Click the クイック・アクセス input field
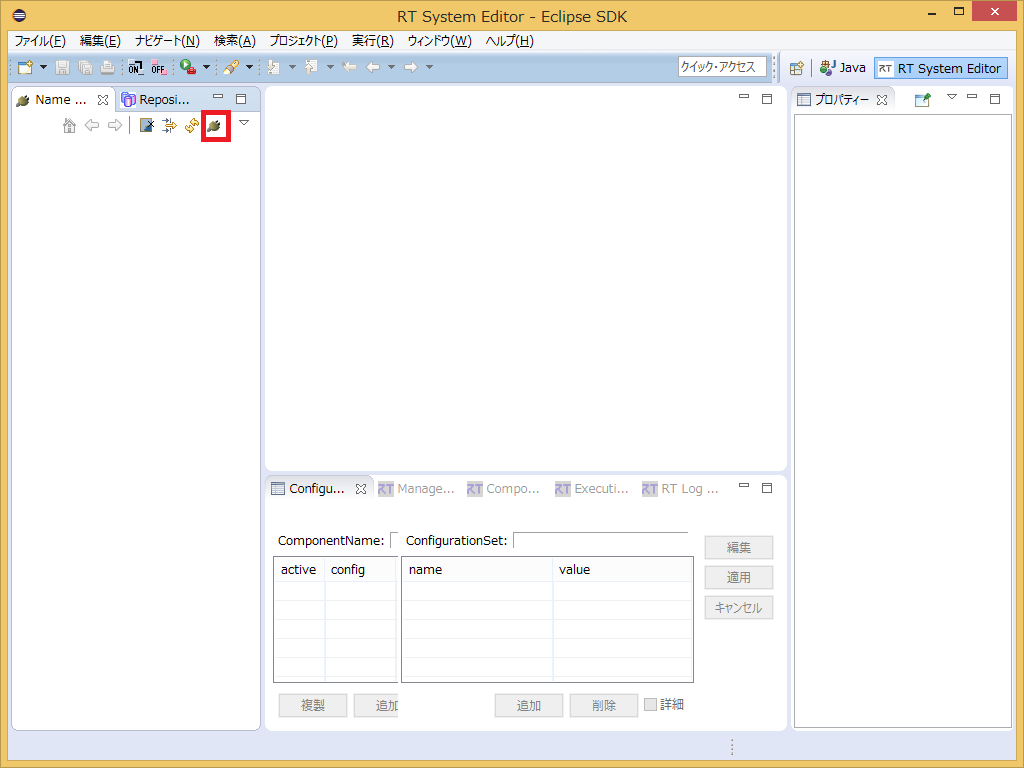 (722, 67)
